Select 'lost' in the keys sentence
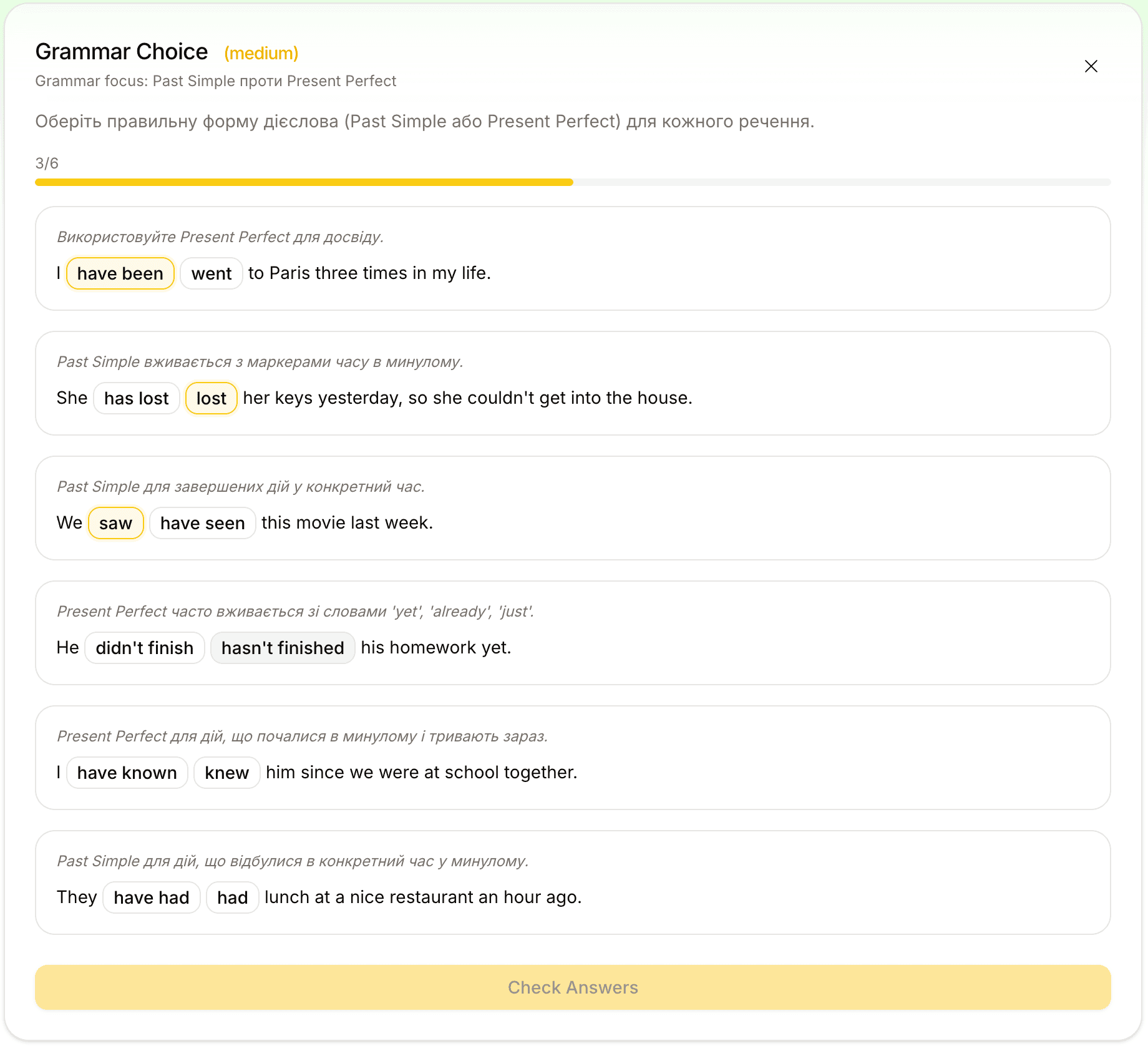This screenshot has width=1148, height=1046. click(x=212, y=398)
